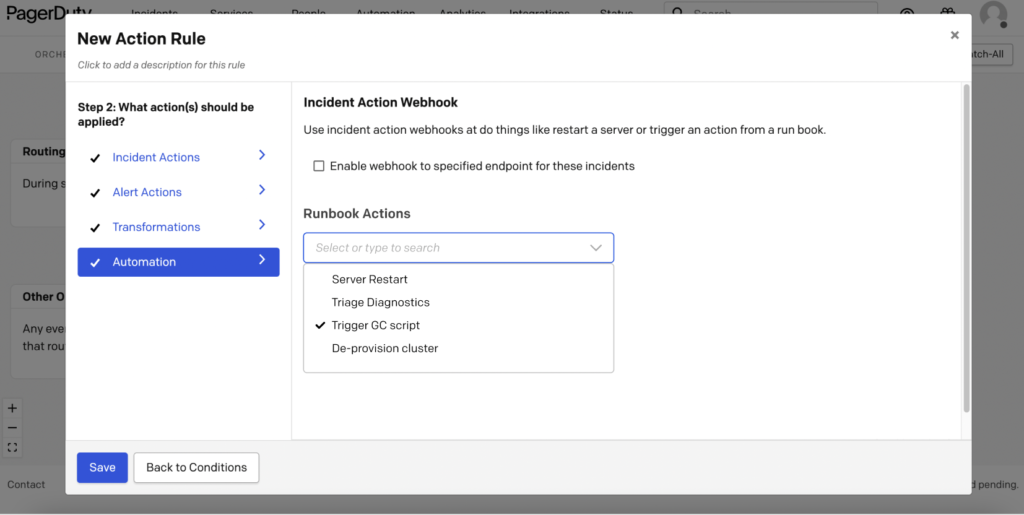
Task: Enable webhook to specified endpoint checkbox
Action: (319, 166)
